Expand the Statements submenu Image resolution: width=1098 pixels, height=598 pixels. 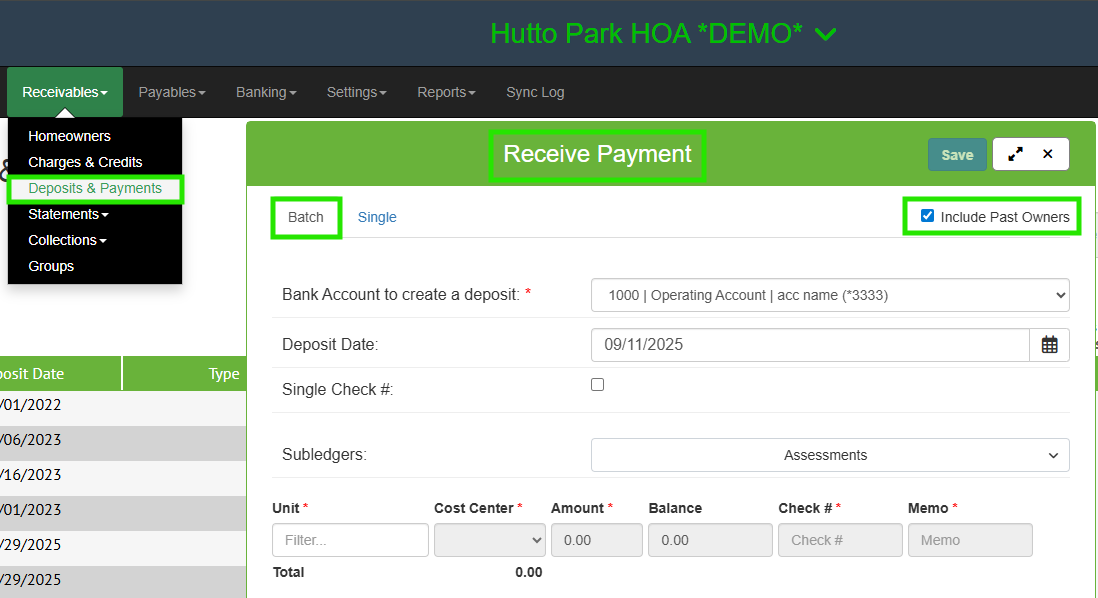(68, 214)
